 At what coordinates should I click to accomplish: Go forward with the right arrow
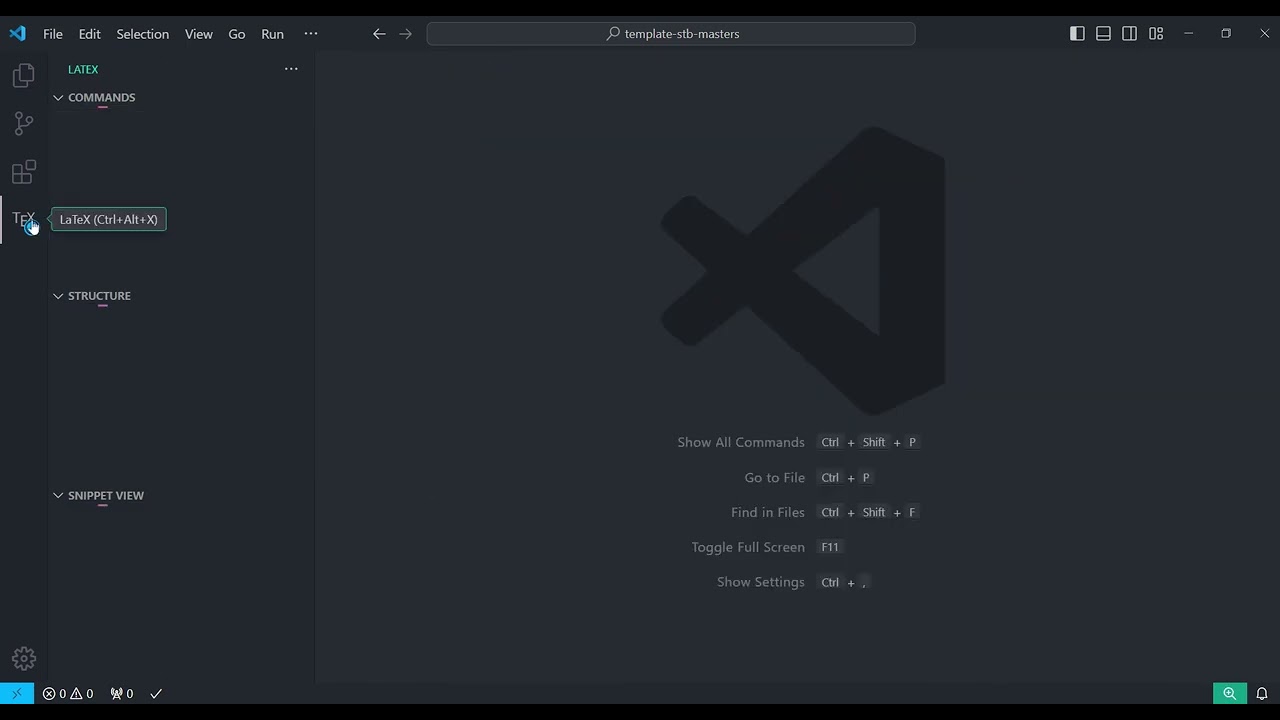pyautogui.click(x=405, y=34)
